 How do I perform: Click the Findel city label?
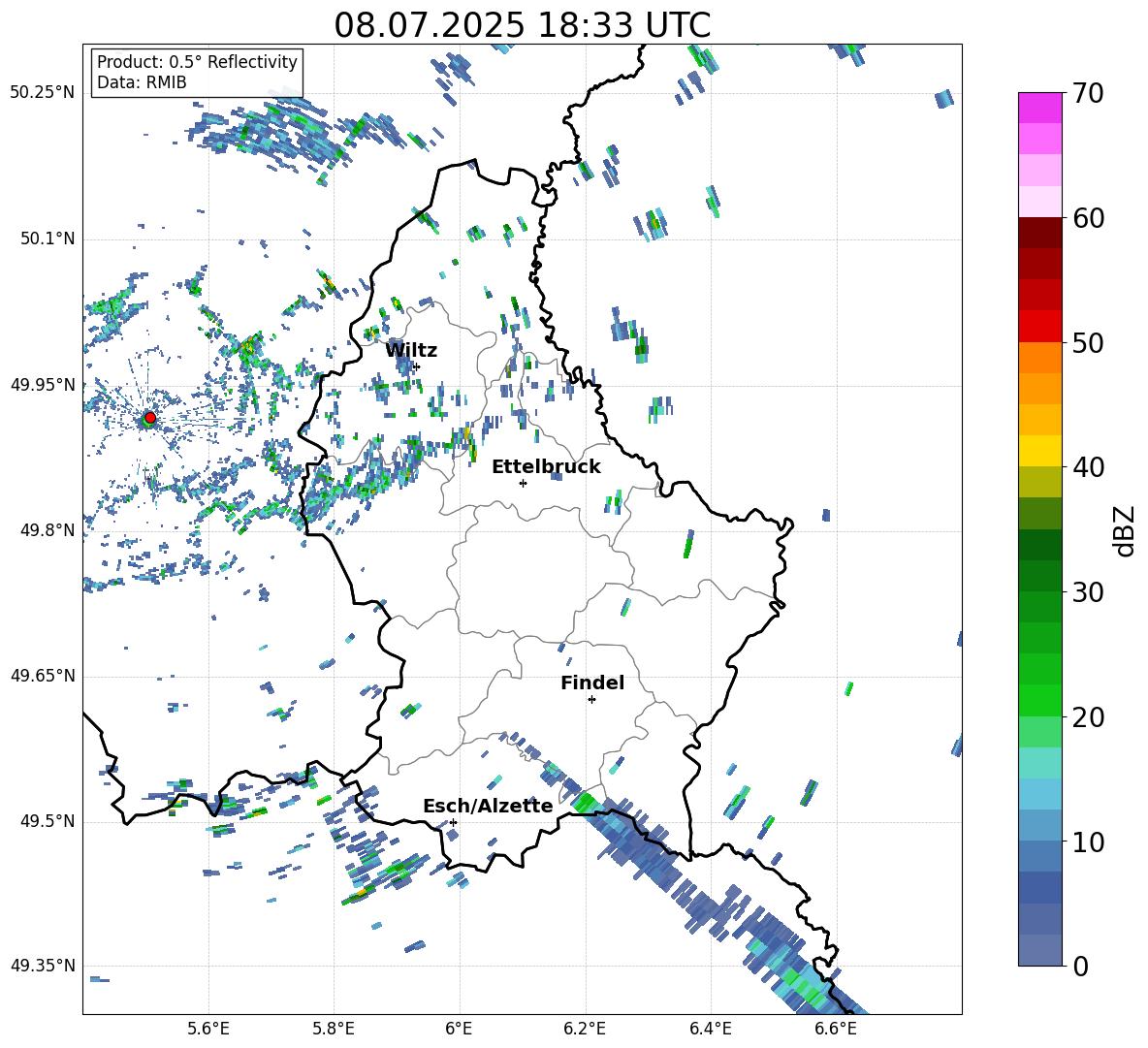(x=592, y=683)
